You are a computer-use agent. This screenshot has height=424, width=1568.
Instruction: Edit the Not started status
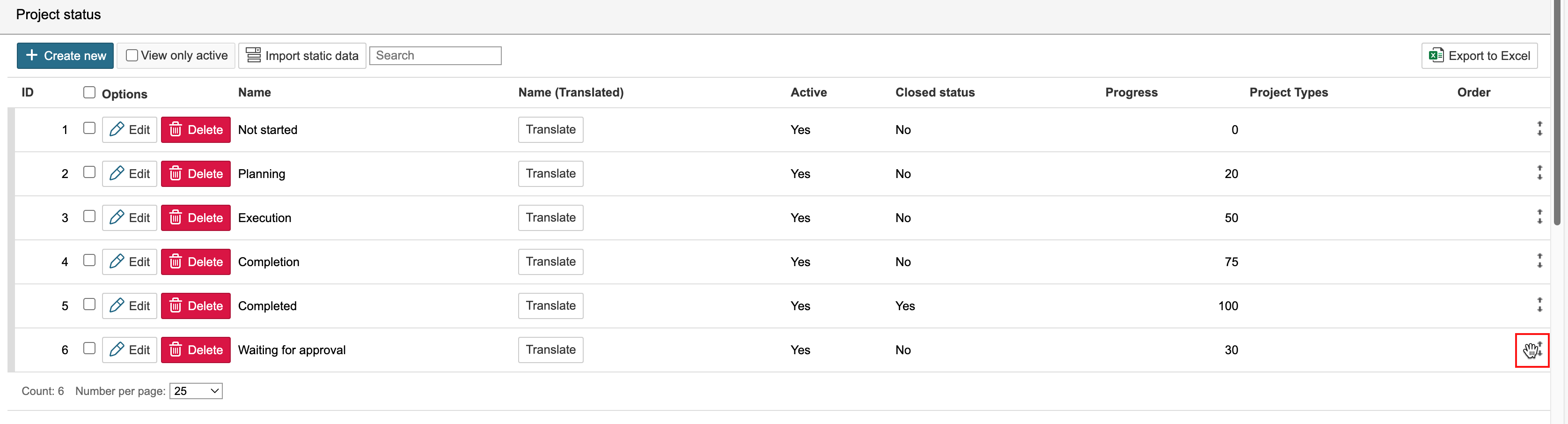(130, 130)
